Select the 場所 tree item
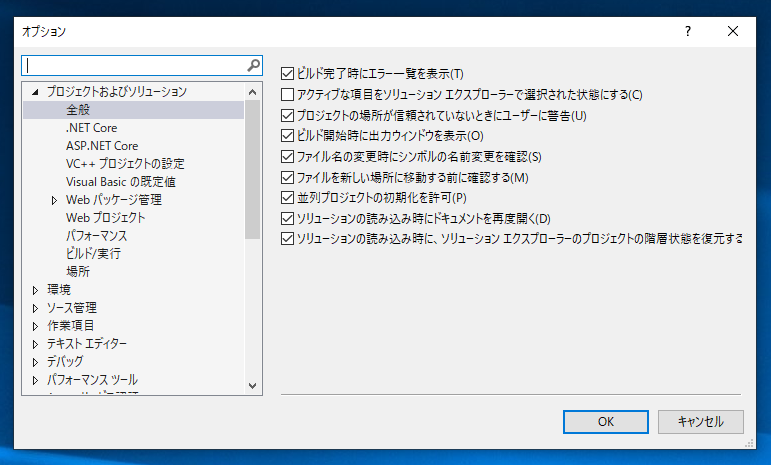 [x=78, y=272]
